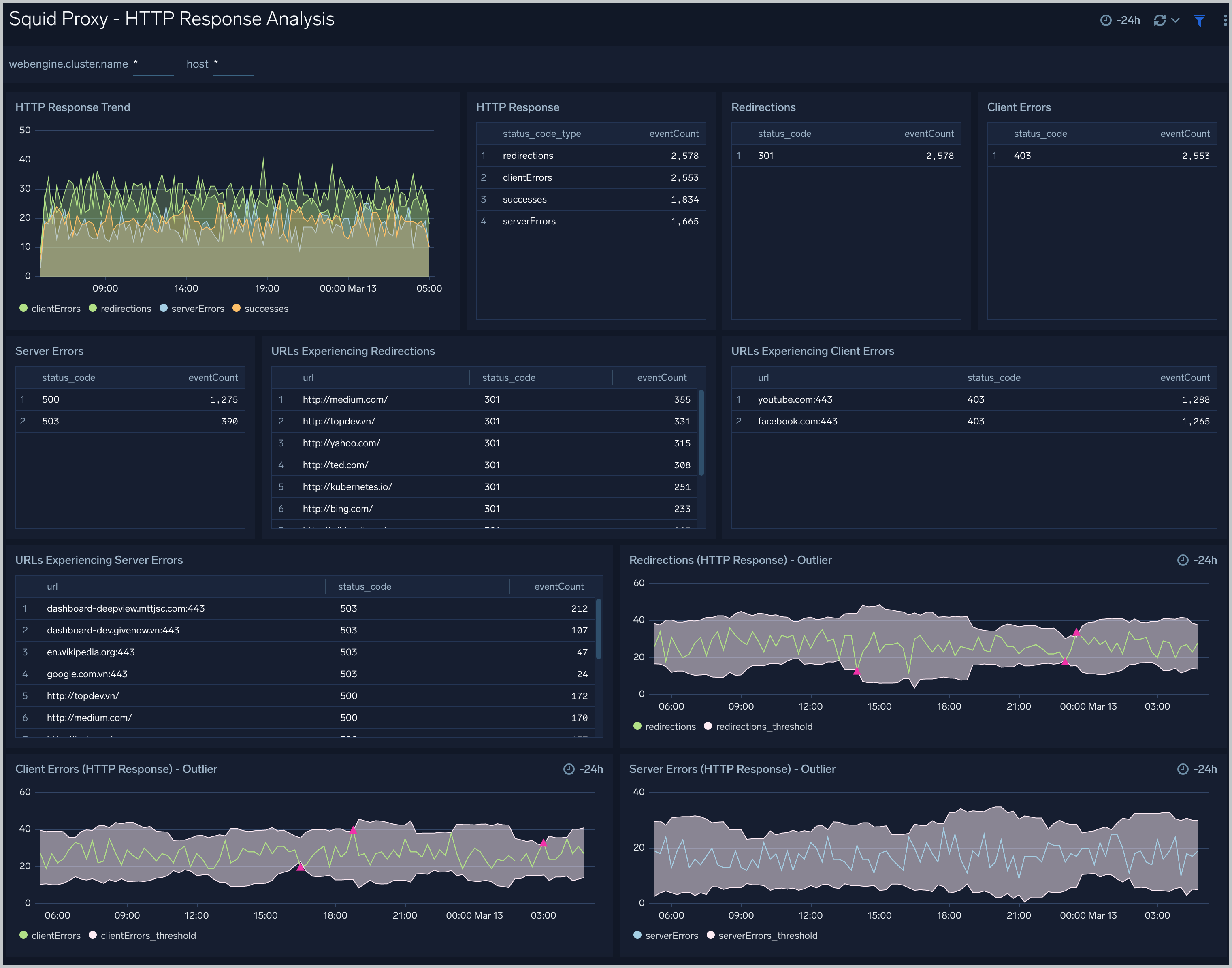Open the blue filter icon
This screenshot has height=968, width=1232.
click(x=1199, y=20)
